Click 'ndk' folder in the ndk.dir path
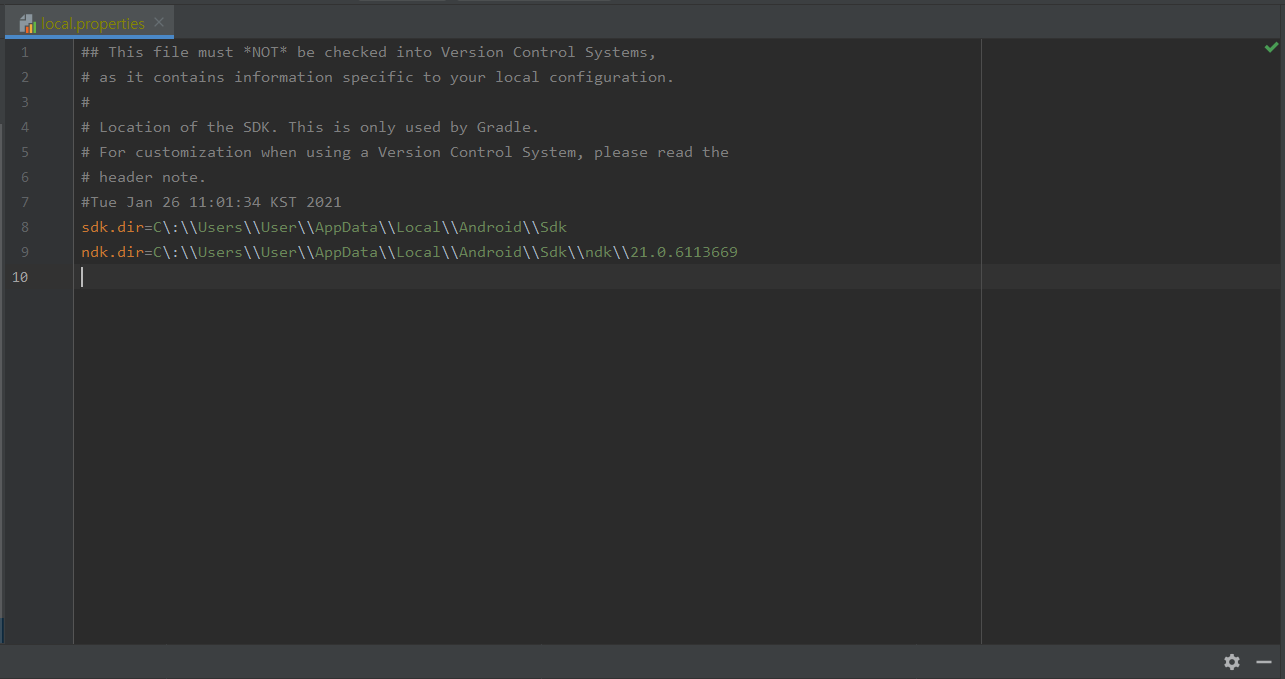This screenshot has height=679, width=1285. point(598,252)
